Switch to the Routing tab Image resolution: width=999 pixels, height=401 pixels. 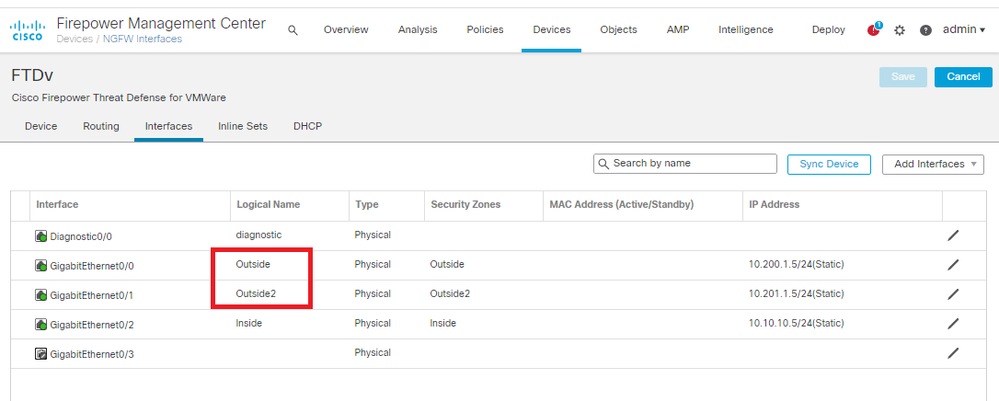click(x=101, y=127)
